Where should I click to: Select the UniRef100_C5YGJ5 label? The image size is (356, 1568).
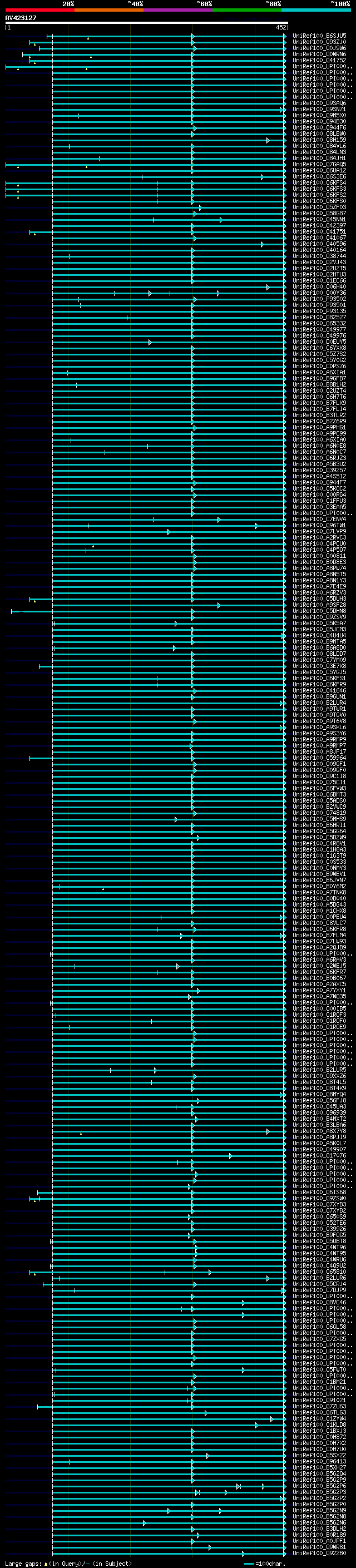click(x=319, y=672)
